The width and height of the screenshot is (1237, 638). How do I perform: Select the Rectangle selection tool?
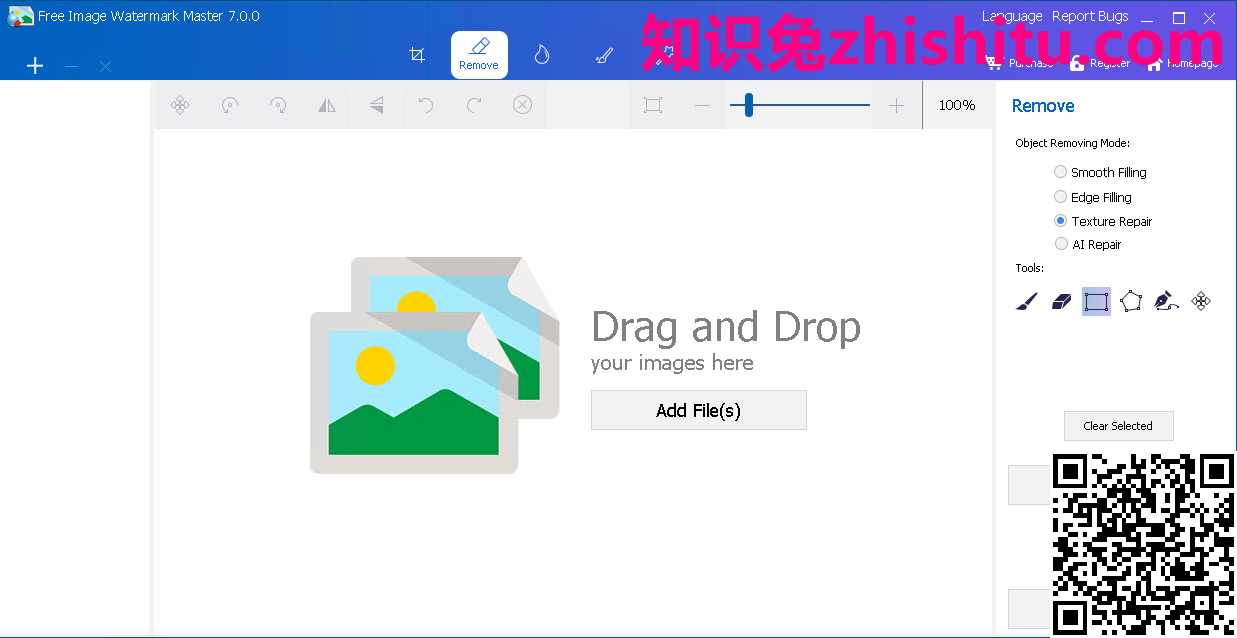(x=1096, y=301)
